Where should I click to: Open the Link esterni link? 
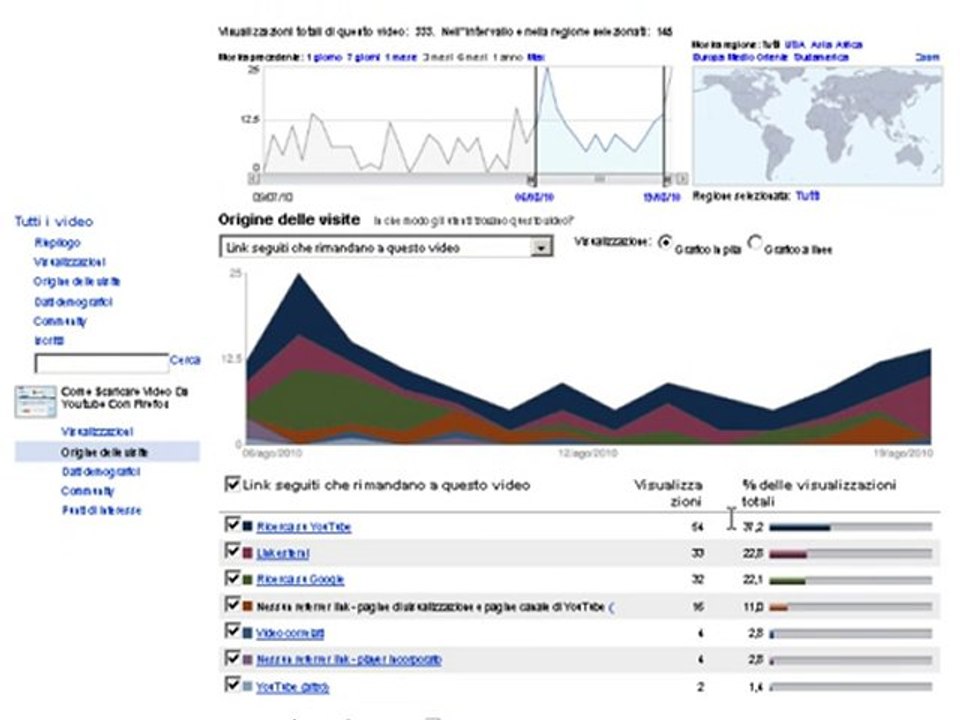[x=283, y=553]
